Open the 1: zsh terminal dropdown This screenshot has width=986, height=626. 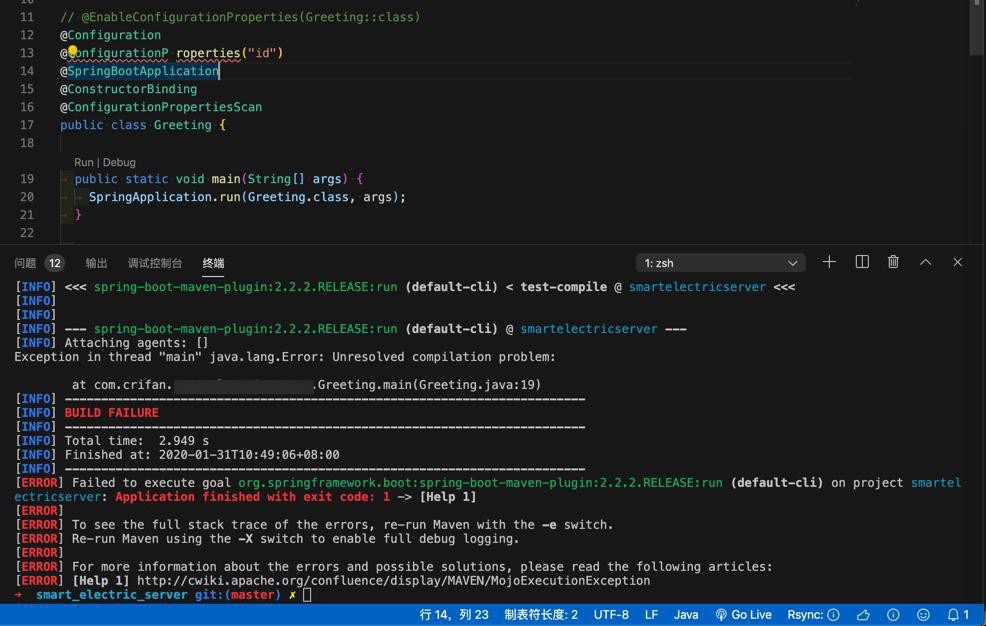click(x=721, y=263)
